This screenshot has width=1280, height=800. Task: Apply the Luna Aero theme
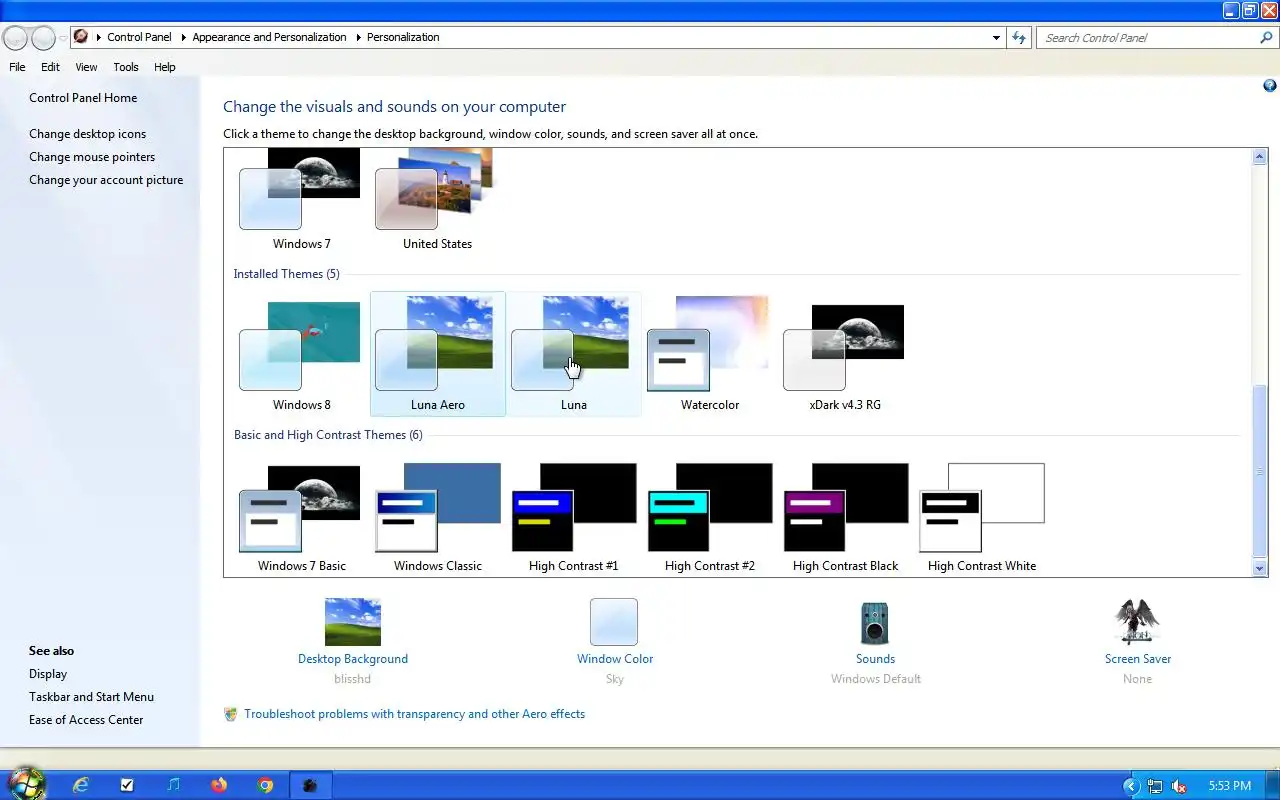[x=437, y=354]
